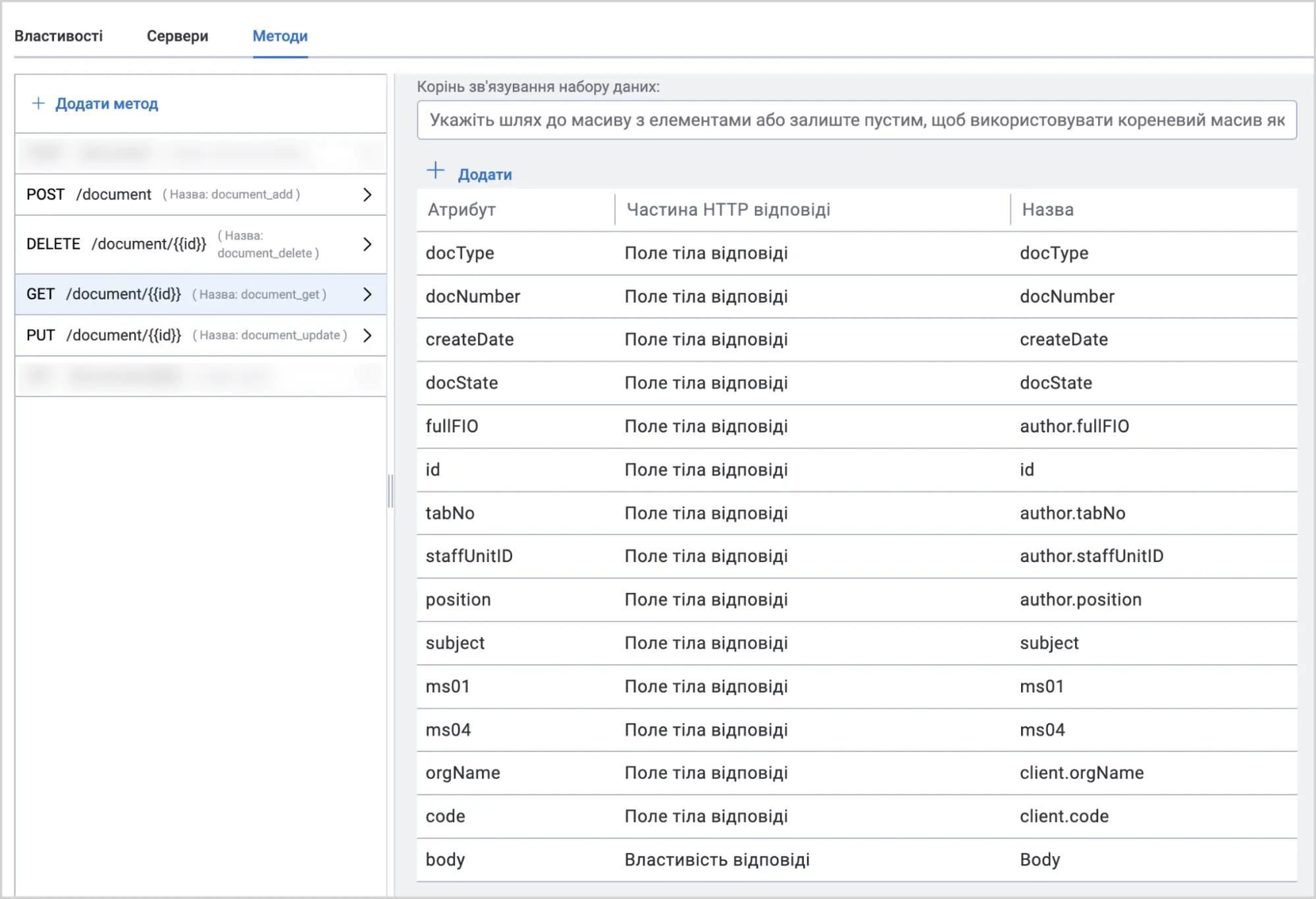
Task: Click the Атрибут column header
Action: (461, 210)
